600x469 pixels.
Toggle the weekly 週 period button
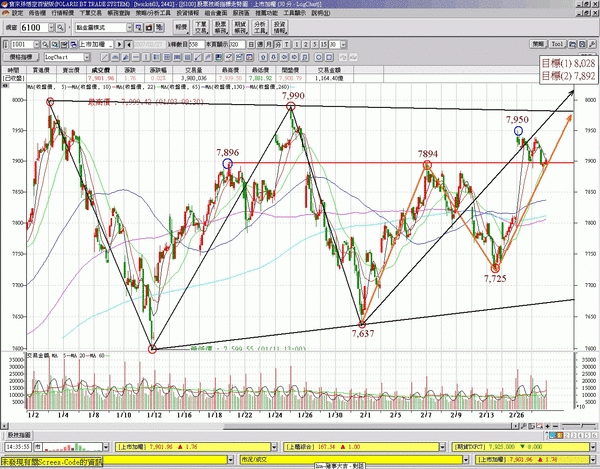[x=260, y=45]
